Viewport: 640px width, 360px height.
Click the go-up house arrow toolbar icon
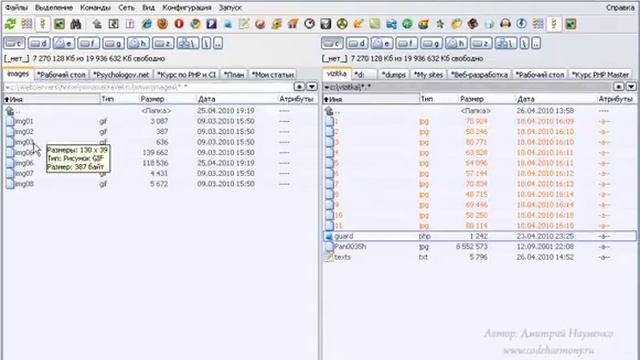(x=97, y=24)
